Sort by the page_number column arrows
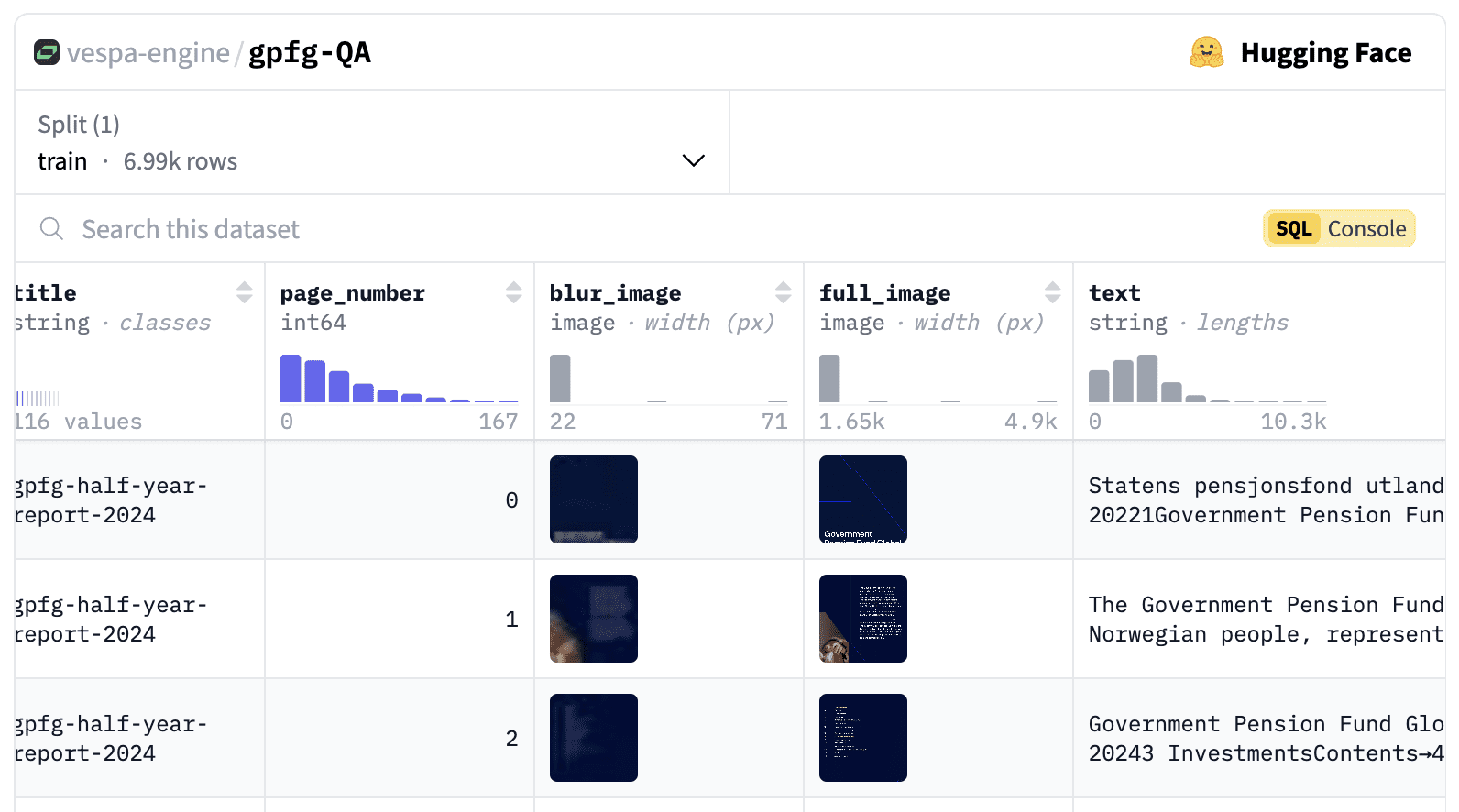1459x812 pixels. (x=514, y=292)
